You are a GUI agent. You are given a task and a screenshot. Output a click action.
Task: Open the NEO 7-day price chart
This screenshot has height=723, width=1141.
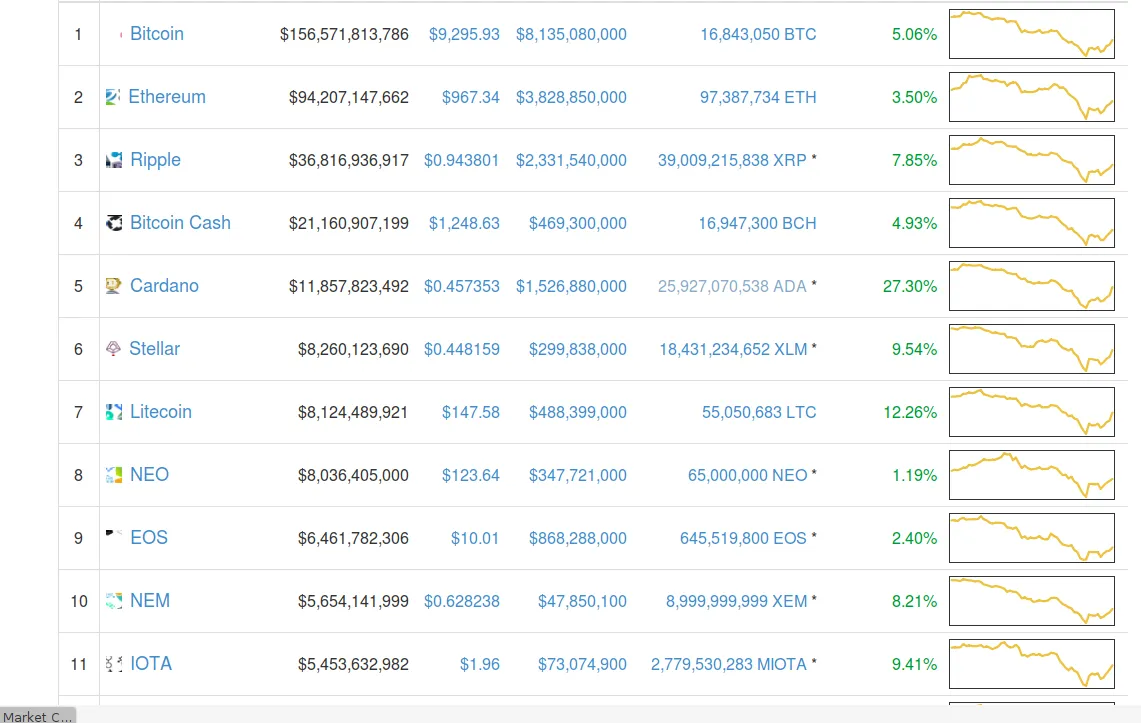pyautogui.click(x=1032, y=475)
